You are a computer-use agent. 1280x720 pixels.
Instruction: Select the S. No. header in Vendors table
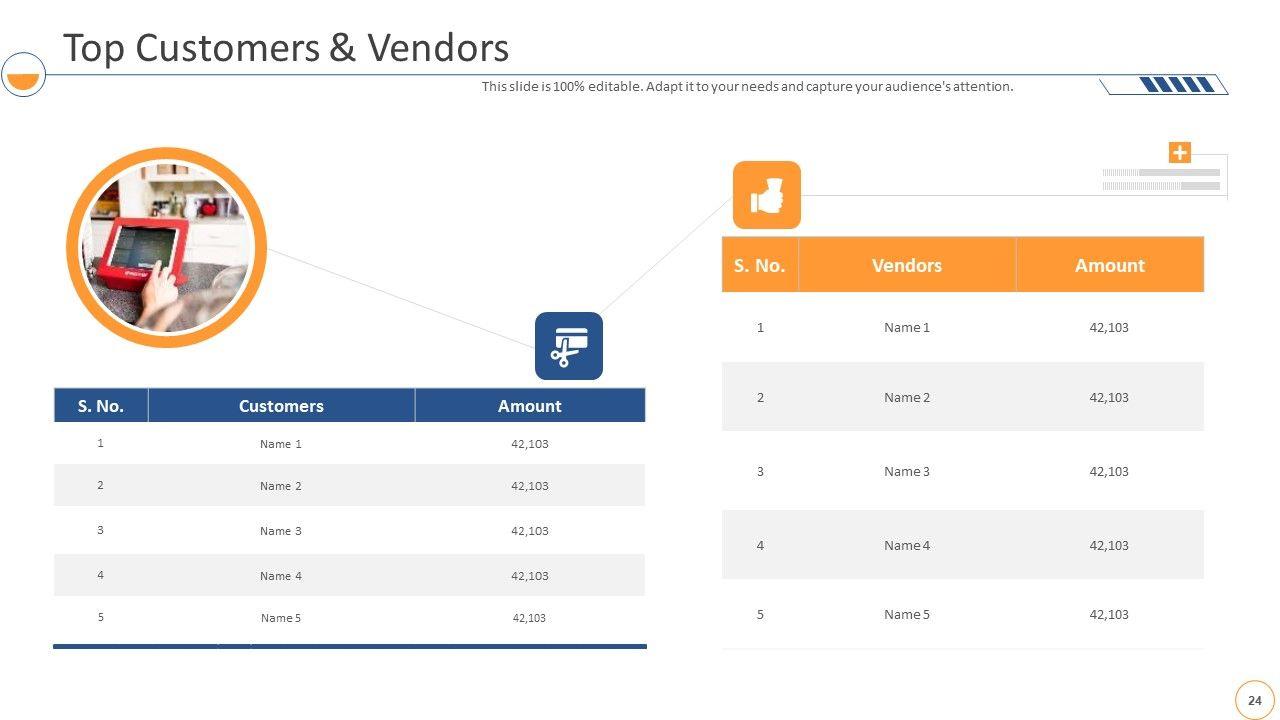pyautogui.click(x=759, y=265)
